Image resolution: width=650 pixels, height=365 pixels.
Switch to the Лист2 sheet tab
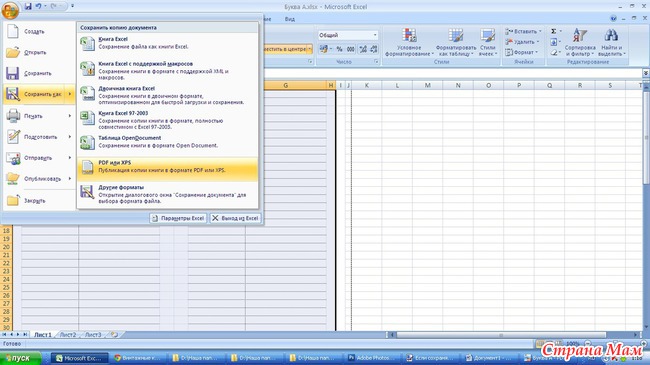pyautogui.click(x=68, y=334)
